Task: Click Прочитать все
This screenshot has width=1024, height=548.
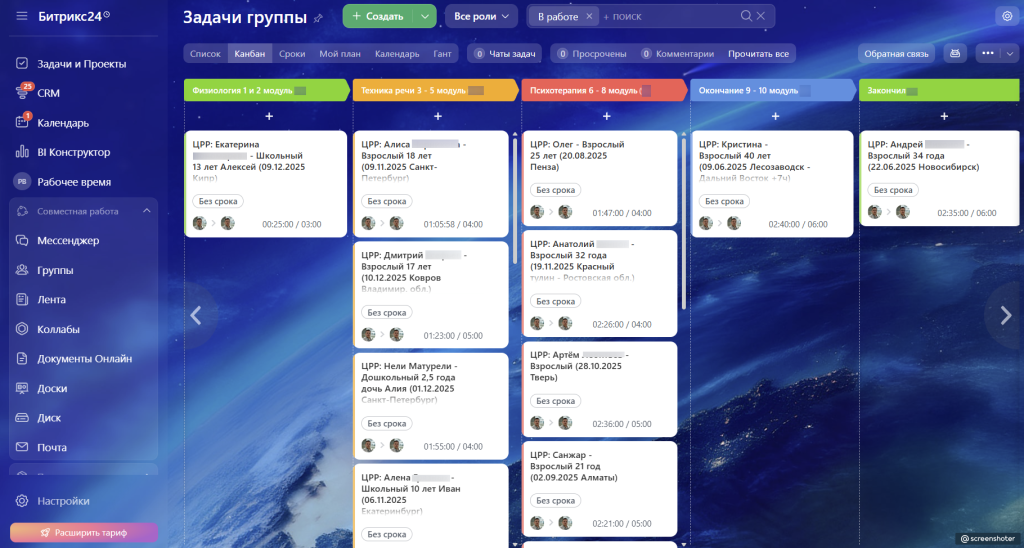Action: [758, 54]
